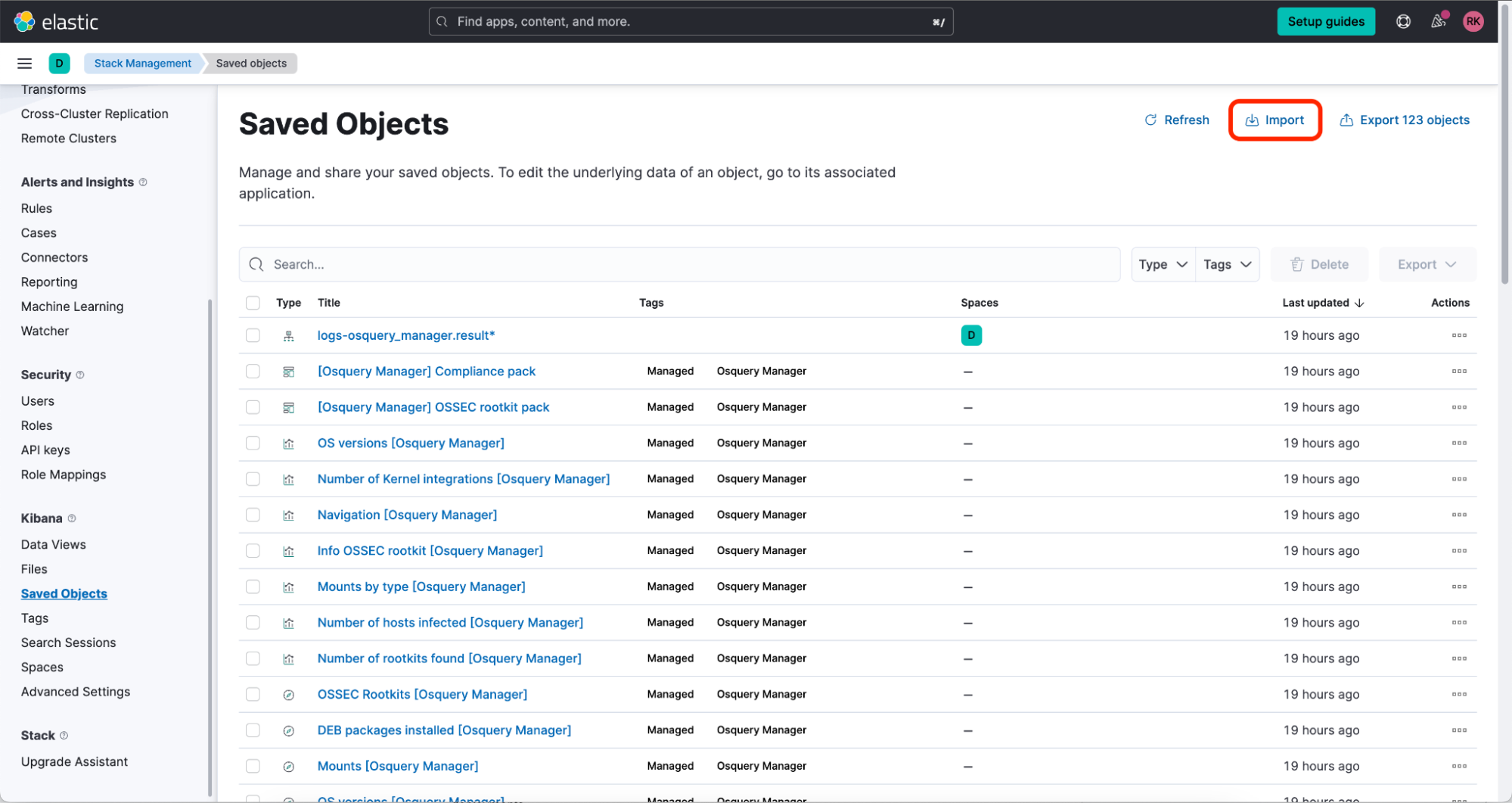Click the type icon for logs-osquery_manager.result*
The image size is (1512, 803).
click(x=288, y=336)
